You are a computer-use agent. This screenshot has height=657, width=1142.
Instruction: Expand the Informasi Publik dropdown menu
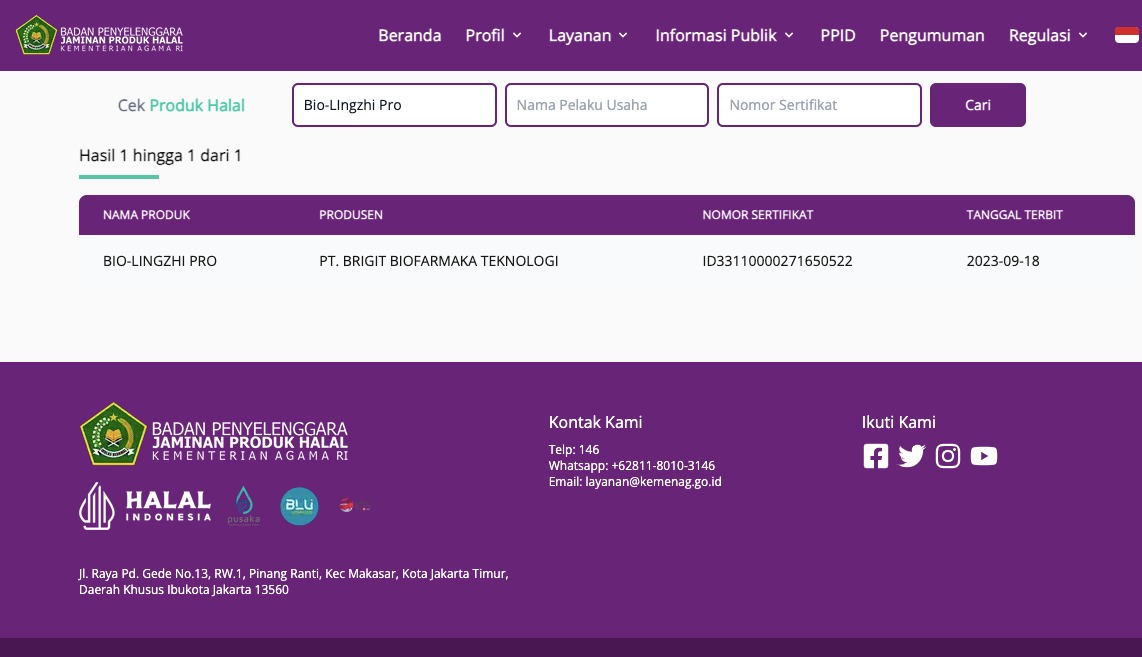[725, 35]
